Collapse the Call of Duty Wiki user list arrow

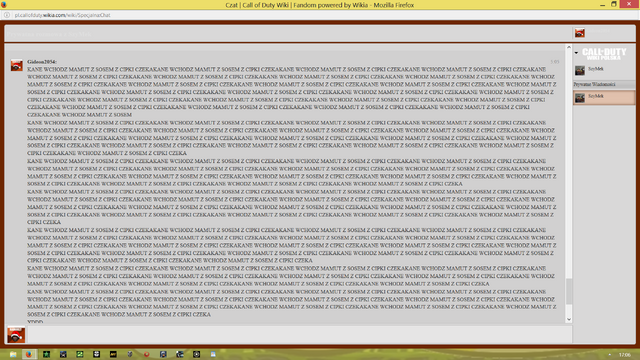click(576, 53)
